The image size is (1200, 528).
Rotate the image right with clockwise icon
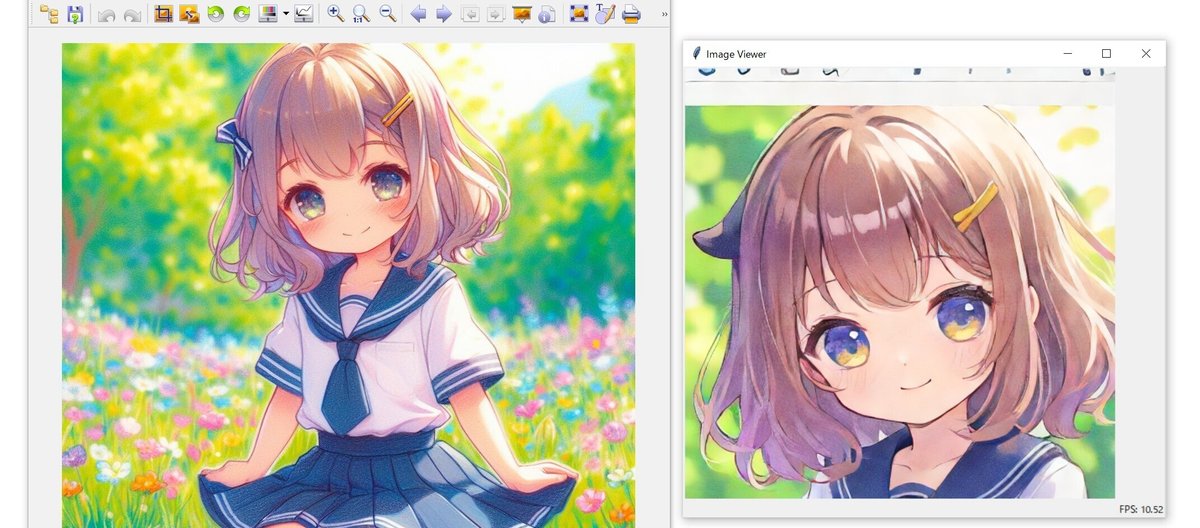241,14
